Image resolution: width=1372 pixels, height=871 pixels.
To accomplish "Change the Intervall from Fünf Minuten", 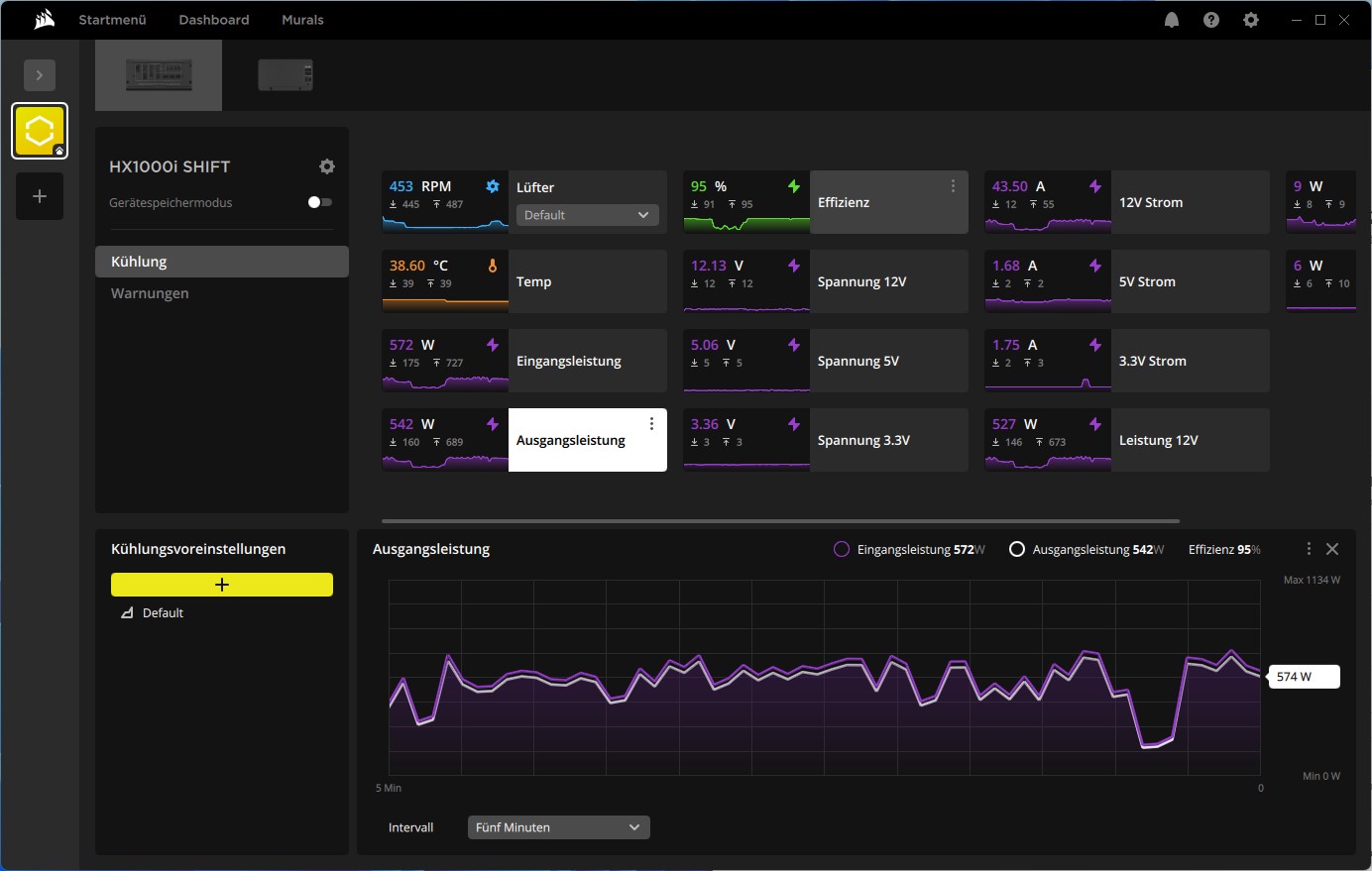I will (x=557, y=826).
